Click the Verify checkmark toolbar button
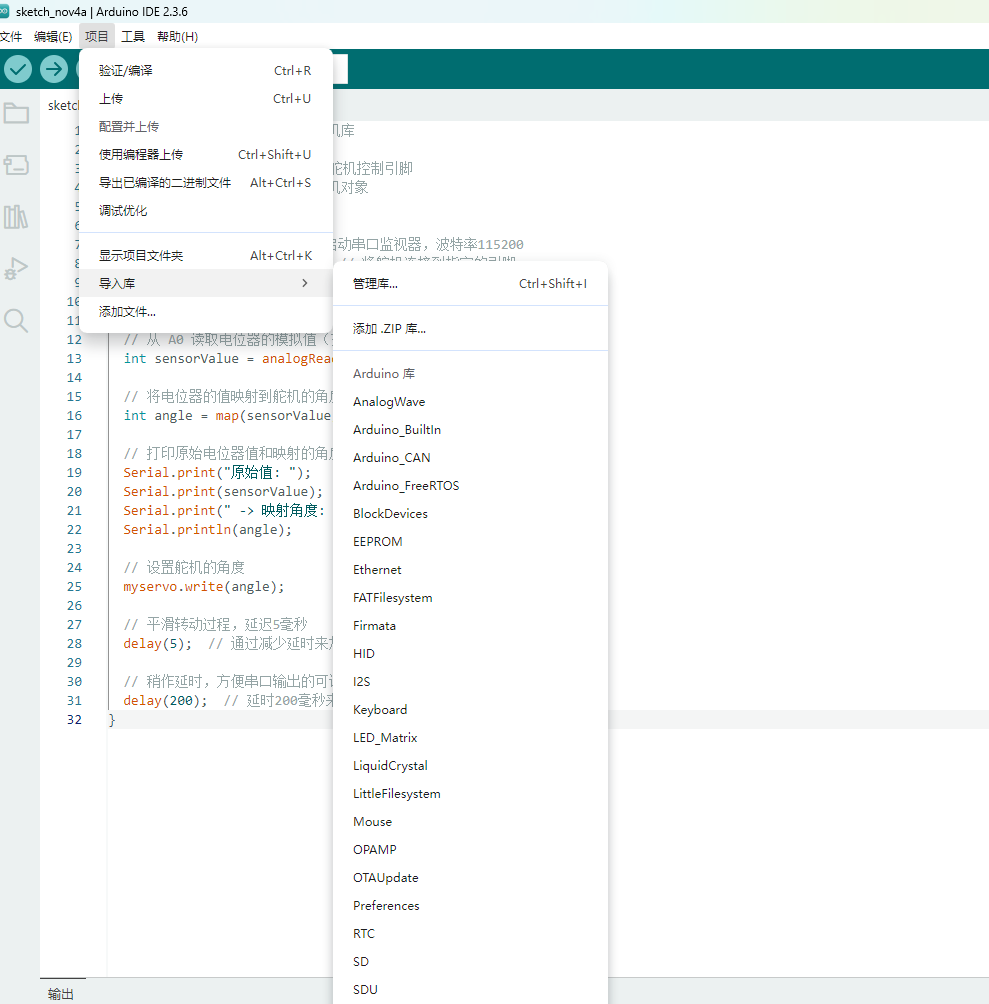Viewport: 989px width, 1004px height. pos(18,69)
